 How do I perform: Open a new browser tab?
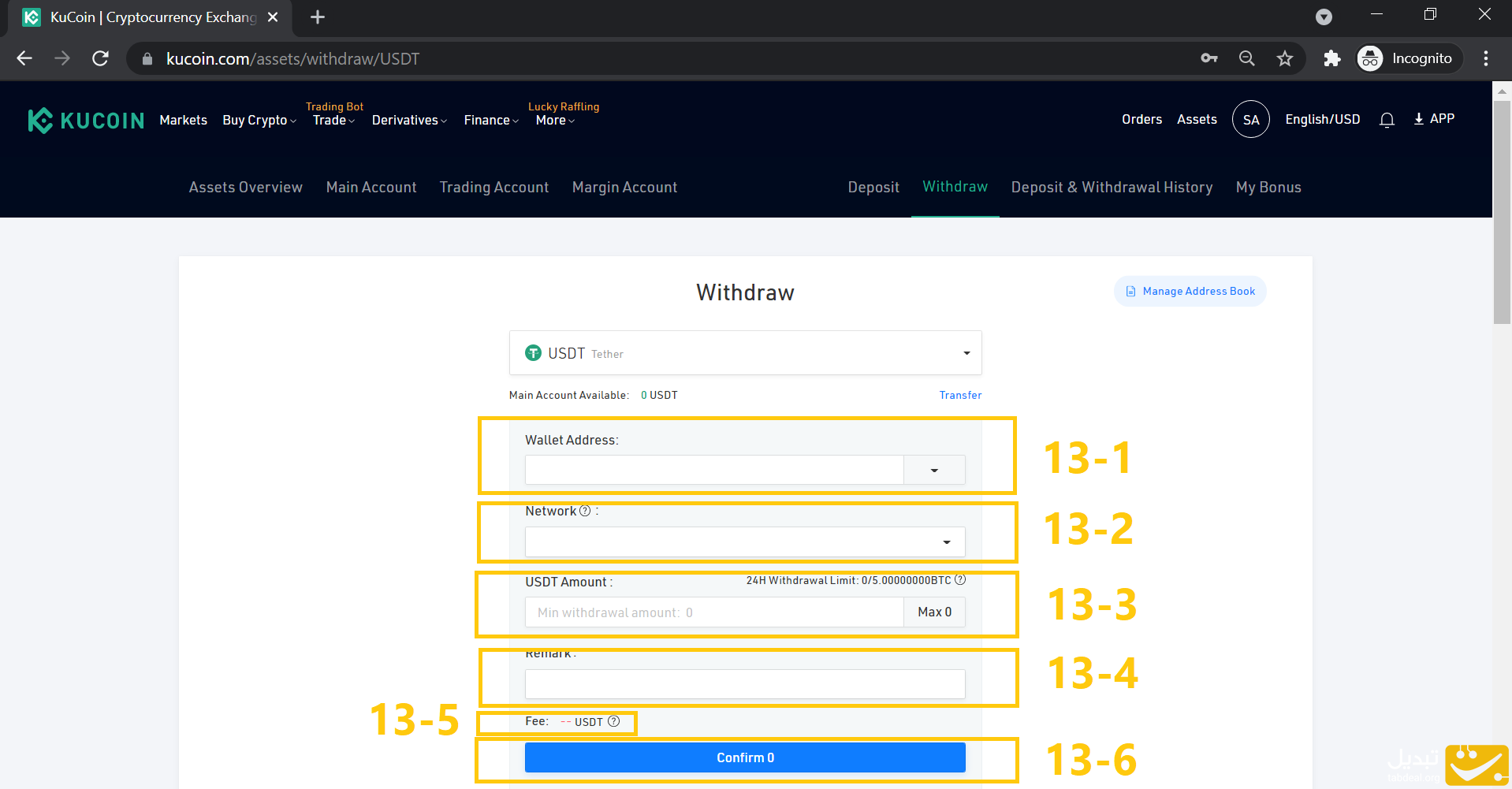317,17
